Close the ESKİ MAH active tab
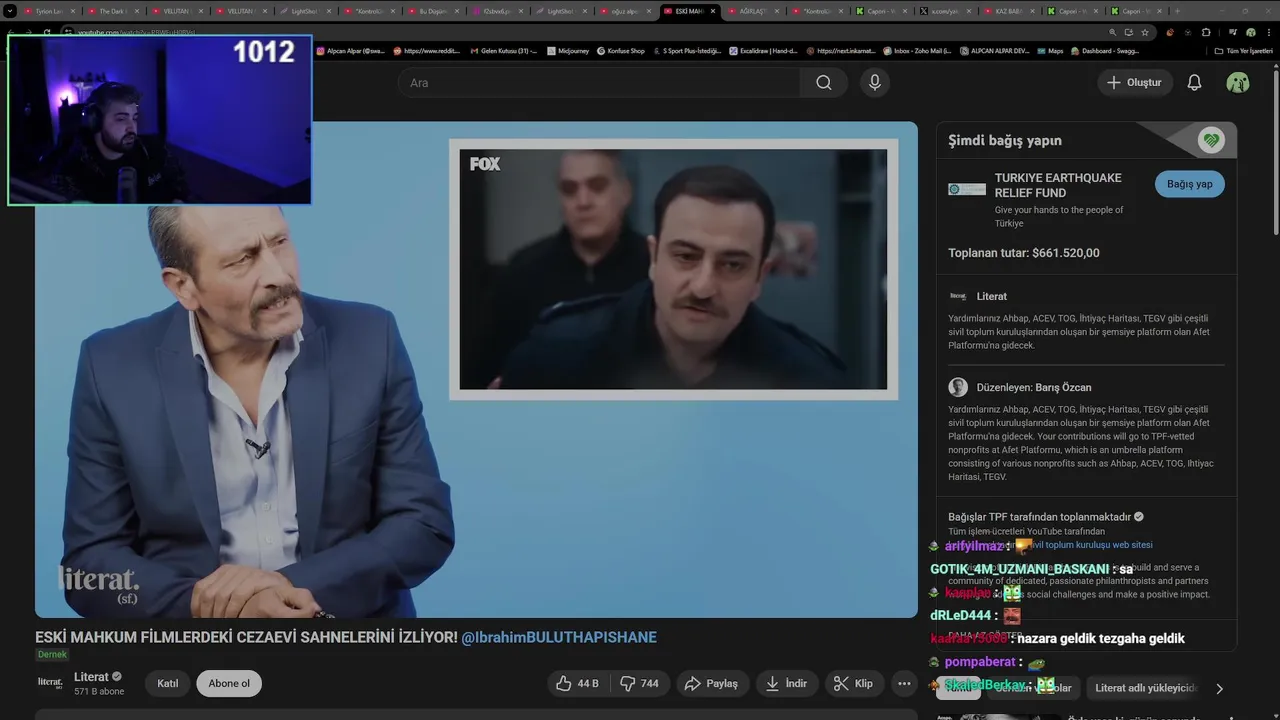The height and width of the screenshot is (720, 1280). click(713, 11)
